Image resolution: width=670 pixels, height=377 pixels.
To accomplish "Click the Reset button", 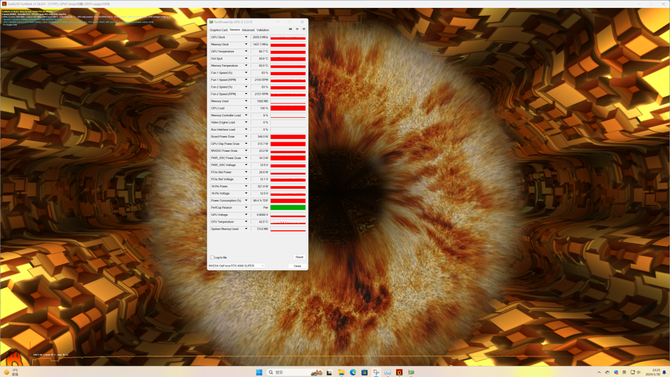I will pos(299,257).
